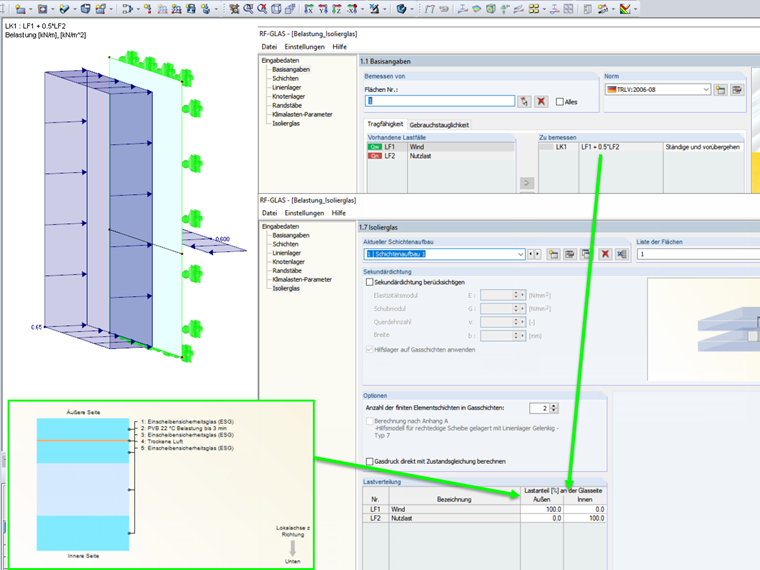Click the yellow four-window arrangement toolbar icon
The width and height of the screenshot is (760, 570).
(x=534, y=8)
